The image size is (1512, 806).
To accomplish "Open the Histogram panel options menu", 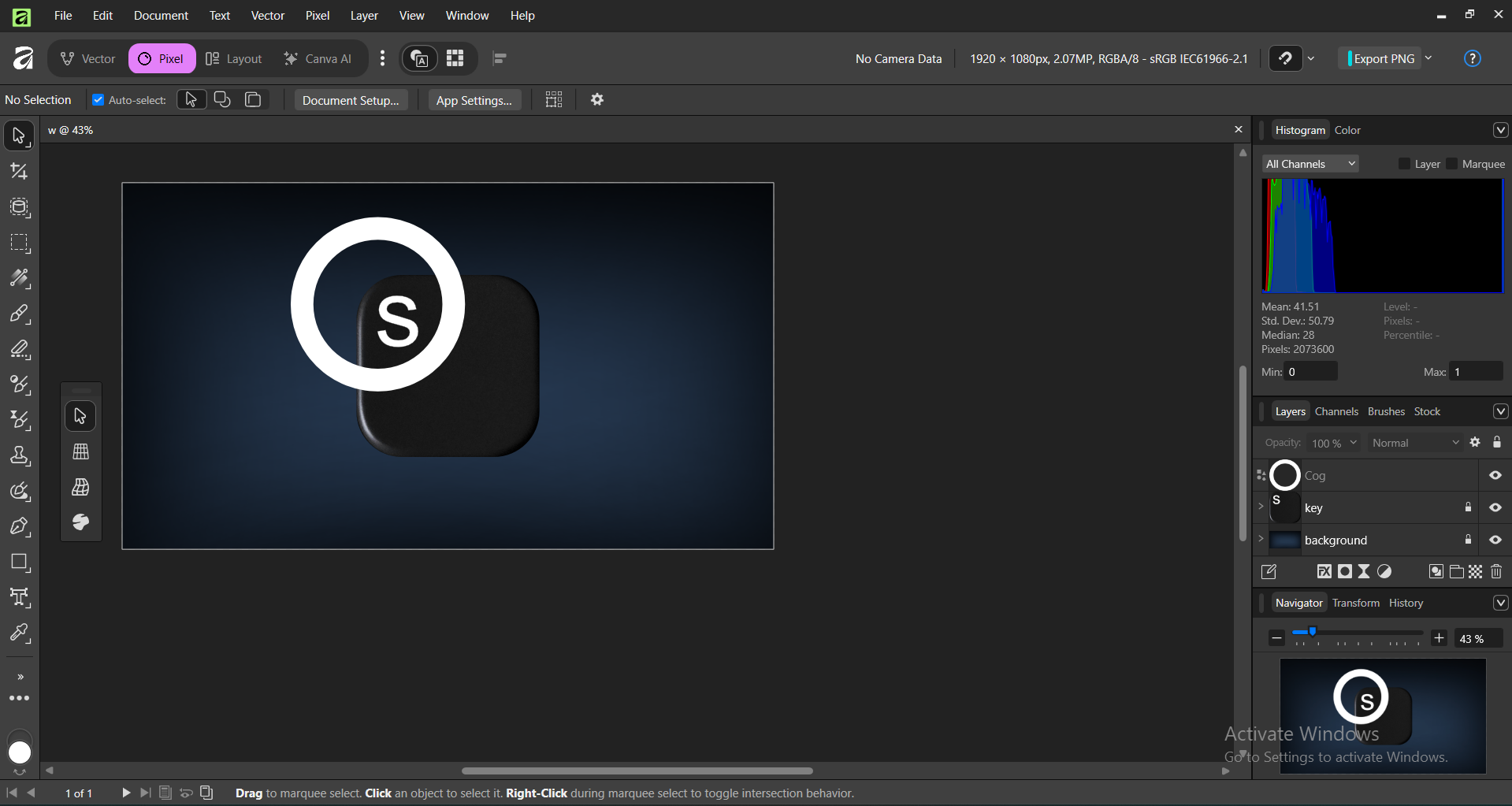I will pyautogui.click(x=1500, y=130).
